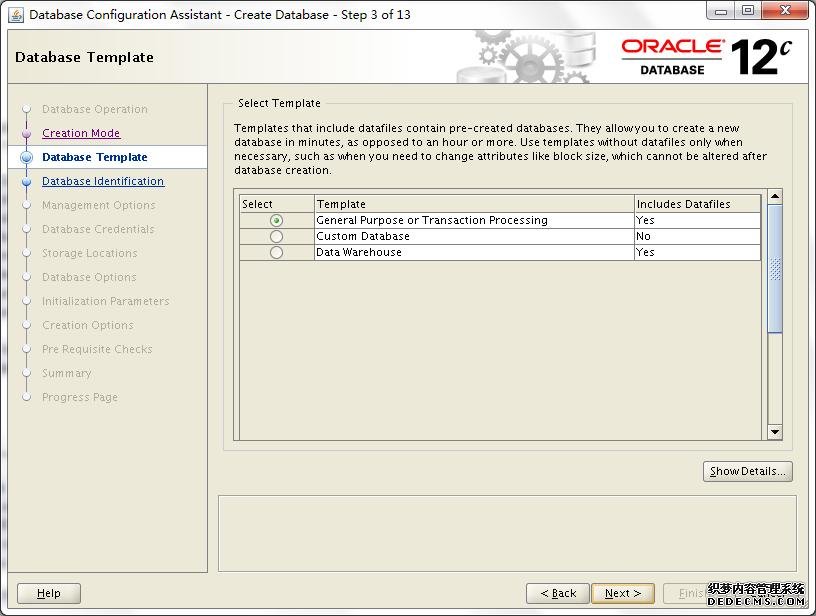Viewport: 816px width, 616px height.
Task: Maximize the Database Configuration Assistant window
Action: click(747, 12)
